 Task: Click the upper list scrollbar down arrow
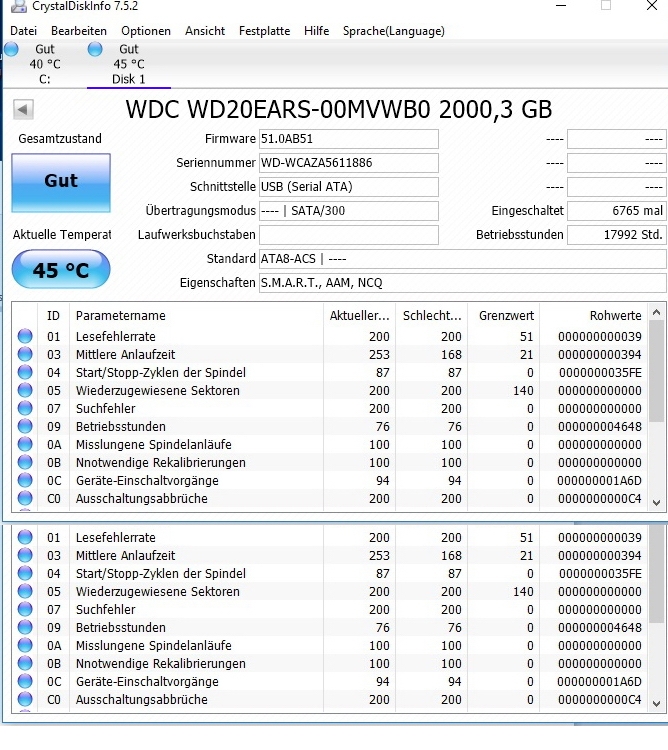pyautogui.click(x=657, y=503)
